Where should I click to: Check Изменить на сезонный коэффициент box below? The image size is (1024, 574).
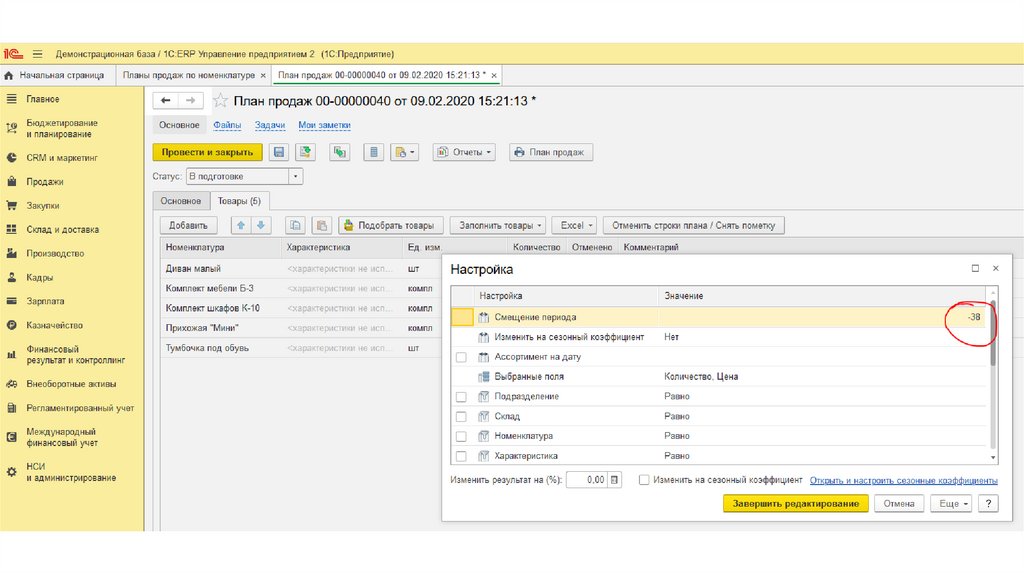pos(644,480)
